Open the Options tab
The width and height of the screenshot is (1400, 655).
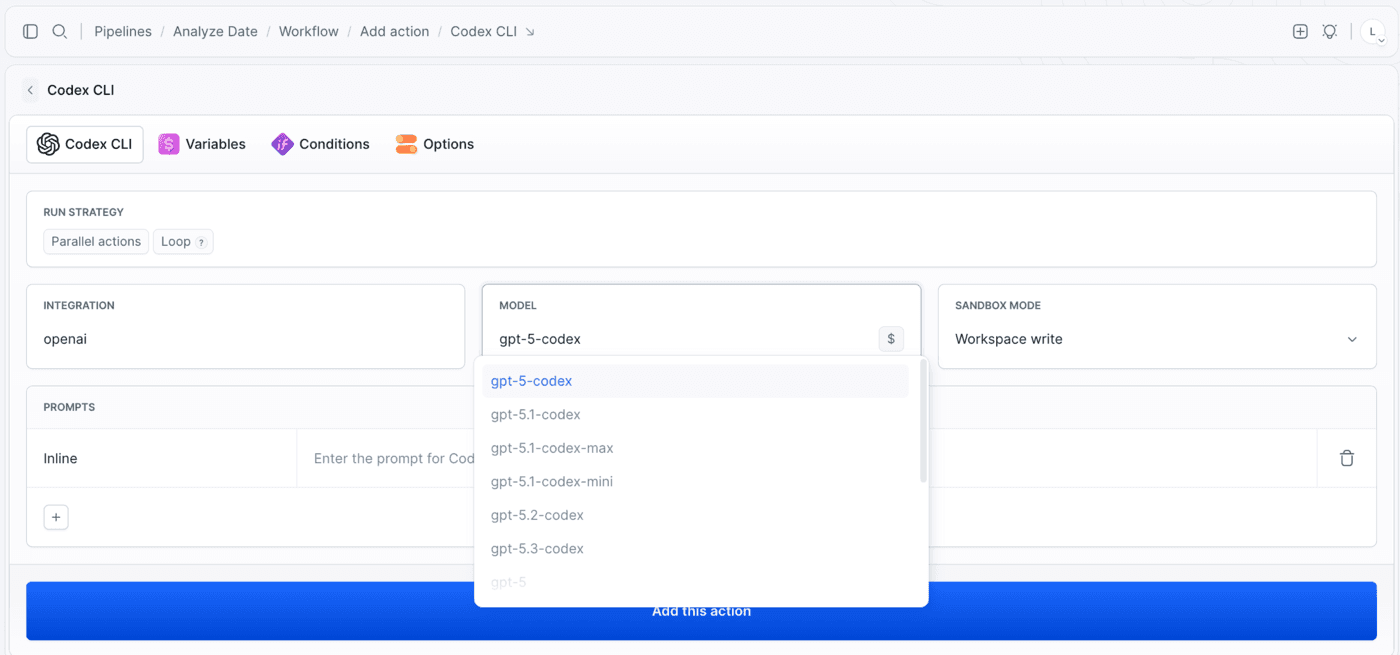pos(434,144)
